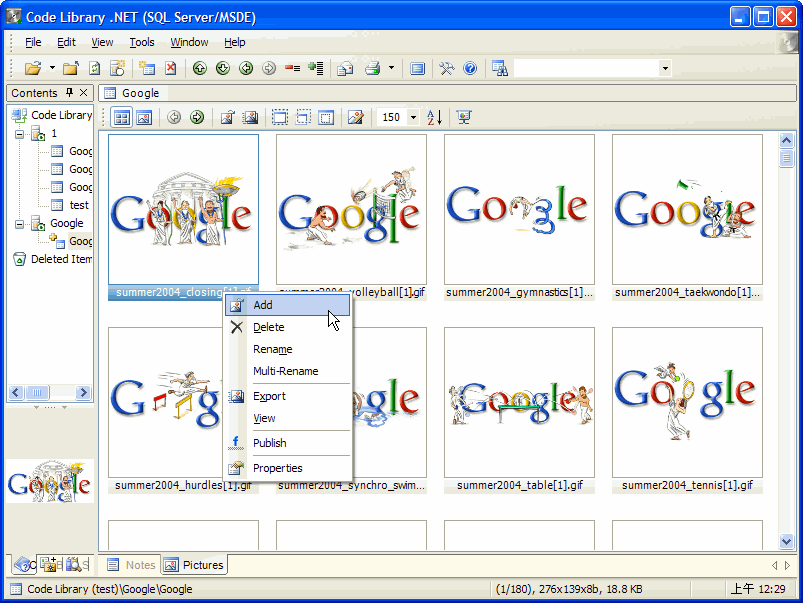Click the delete icon with red X
The image size is (803, 603).
tap(171, 68)
